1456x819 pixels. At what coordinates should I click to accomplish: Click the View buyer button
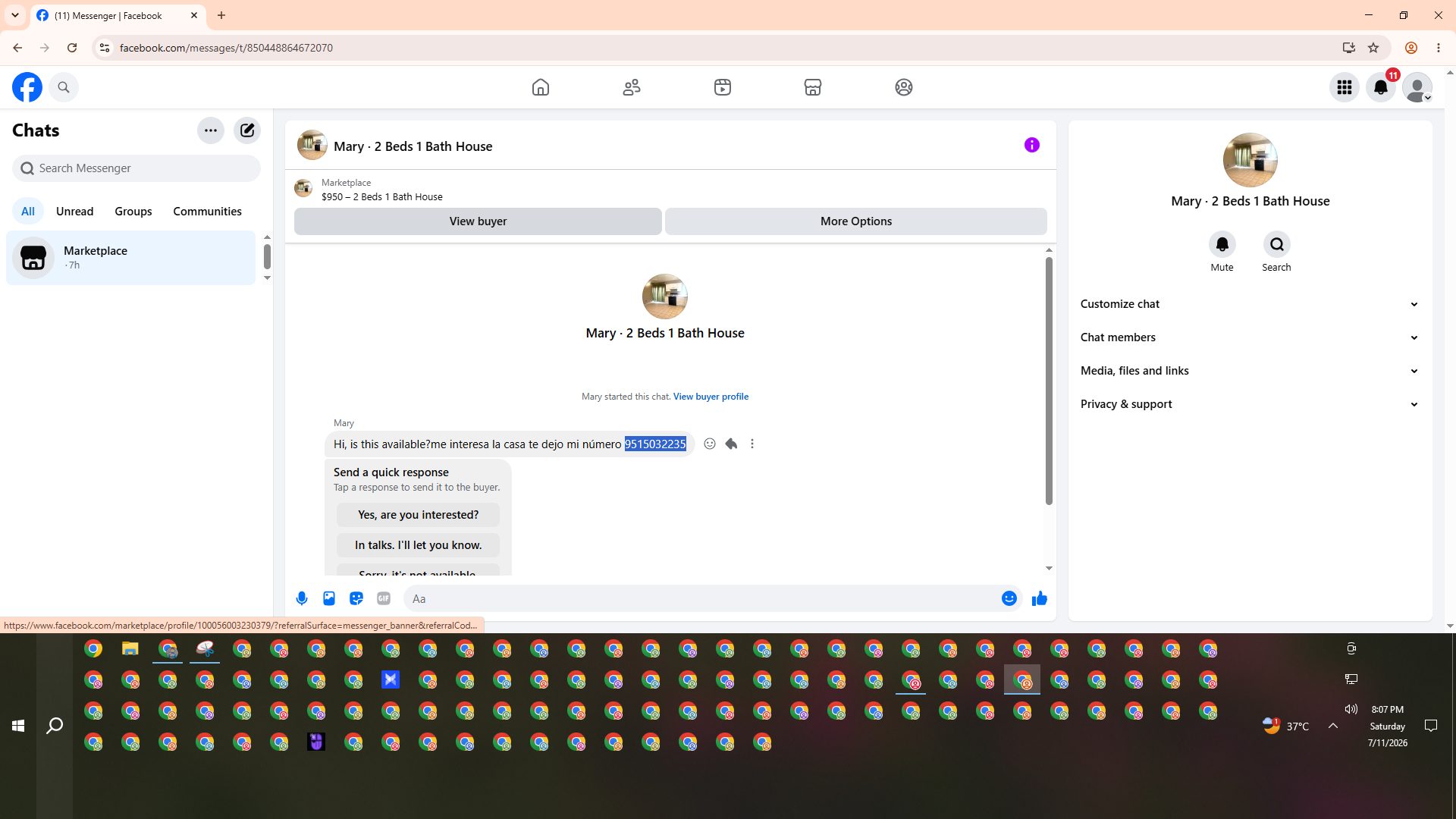click(478, 221)
